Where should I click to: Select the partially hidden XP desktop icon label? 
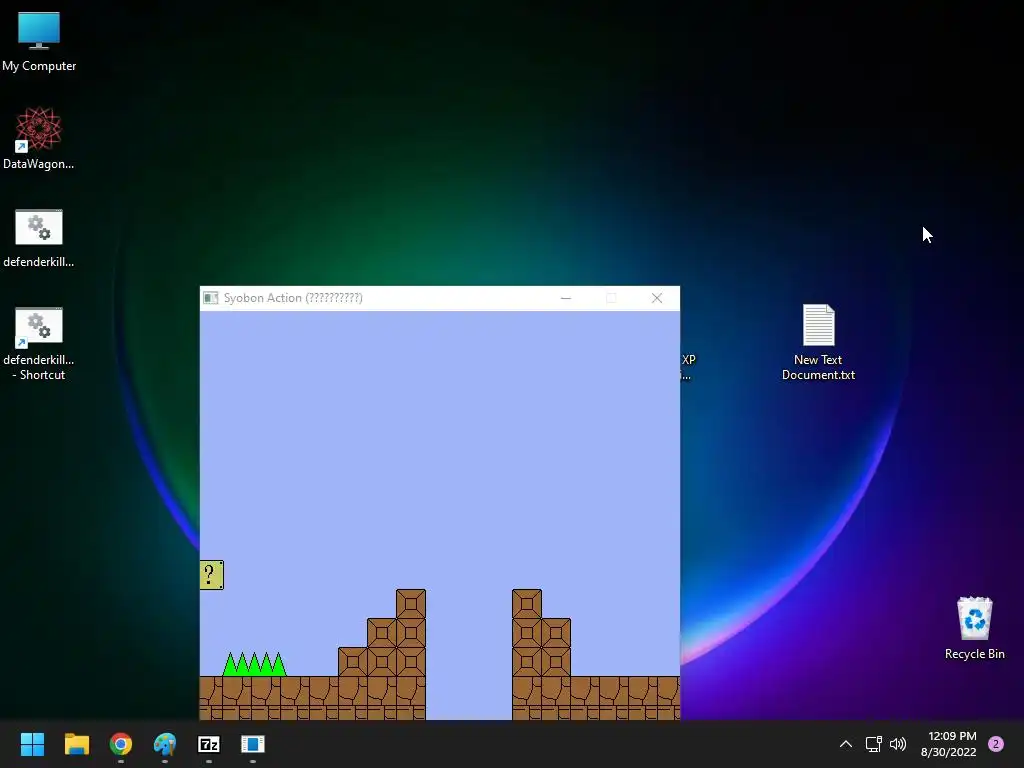point(687,367)
